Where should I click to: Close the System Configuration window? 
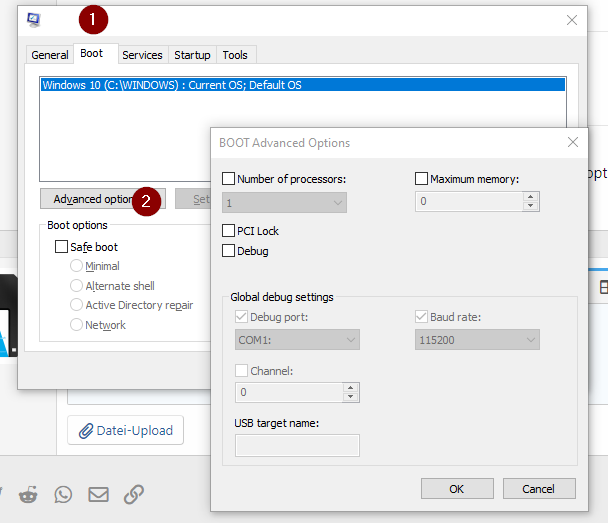click(572, 20)
